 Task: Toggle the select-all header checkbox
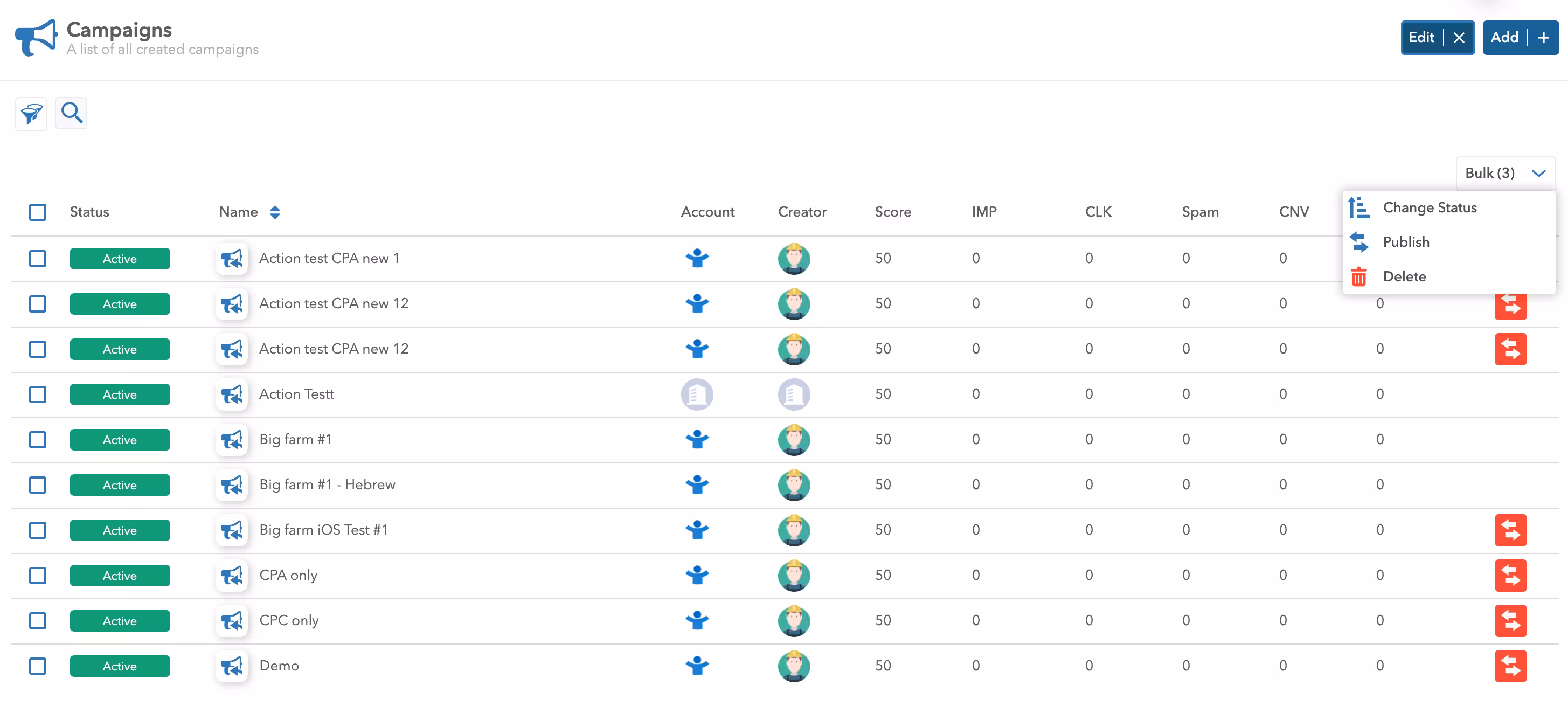38,212
